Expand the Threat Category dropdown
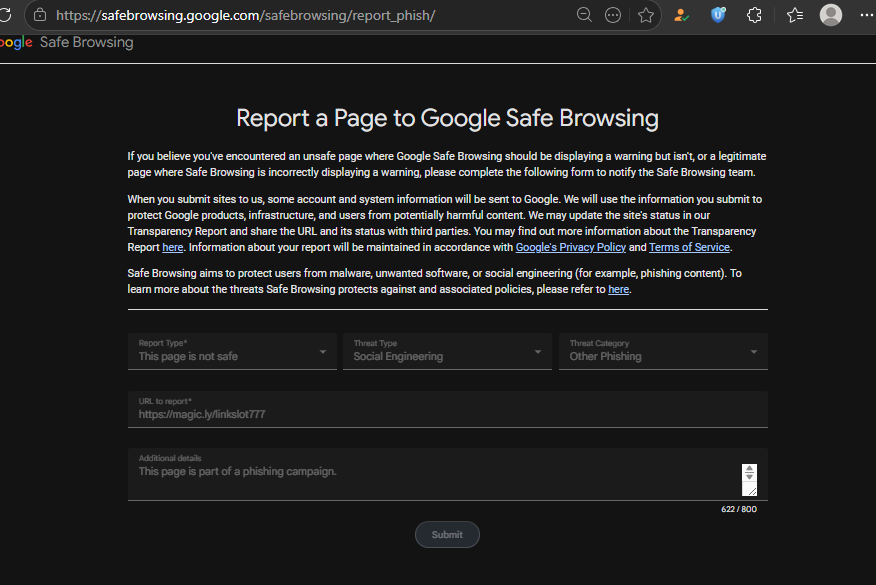 [663, 351]
